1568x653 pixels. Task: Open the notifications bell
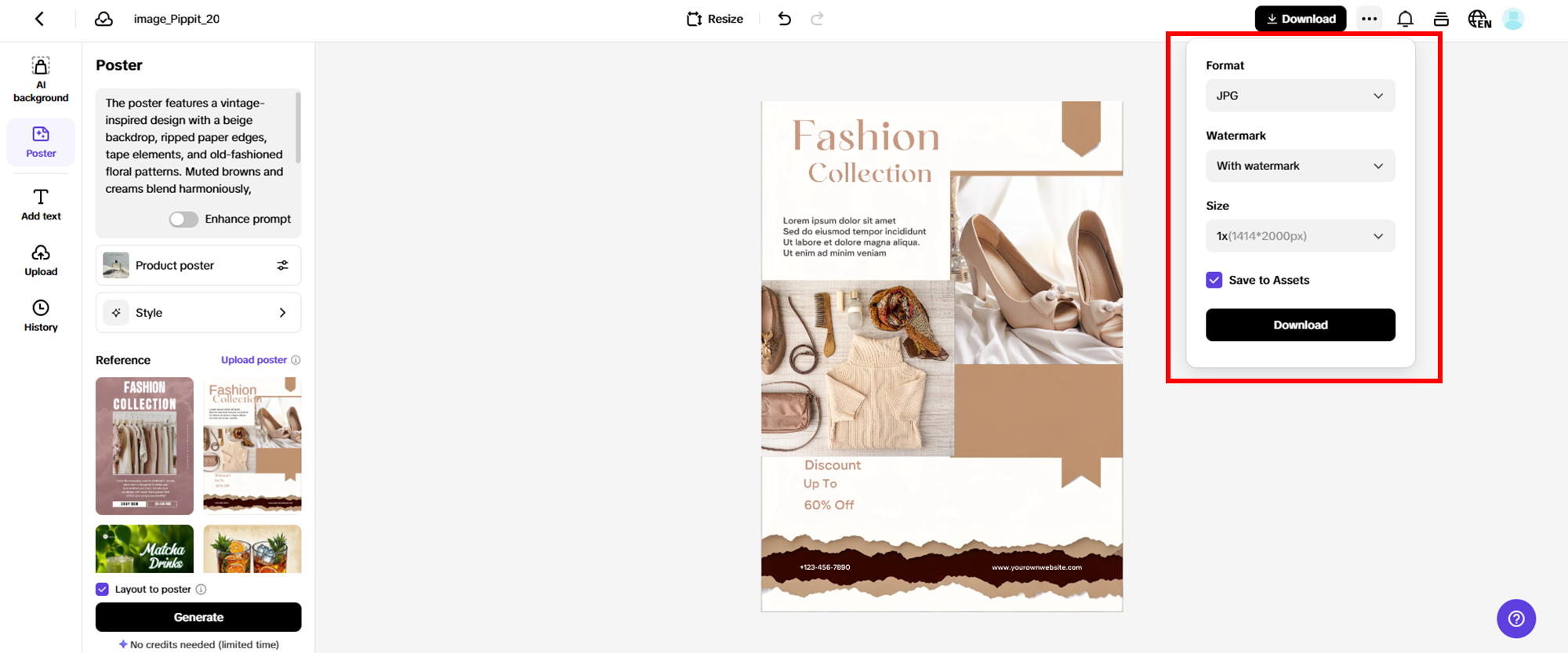(1405, 19)
